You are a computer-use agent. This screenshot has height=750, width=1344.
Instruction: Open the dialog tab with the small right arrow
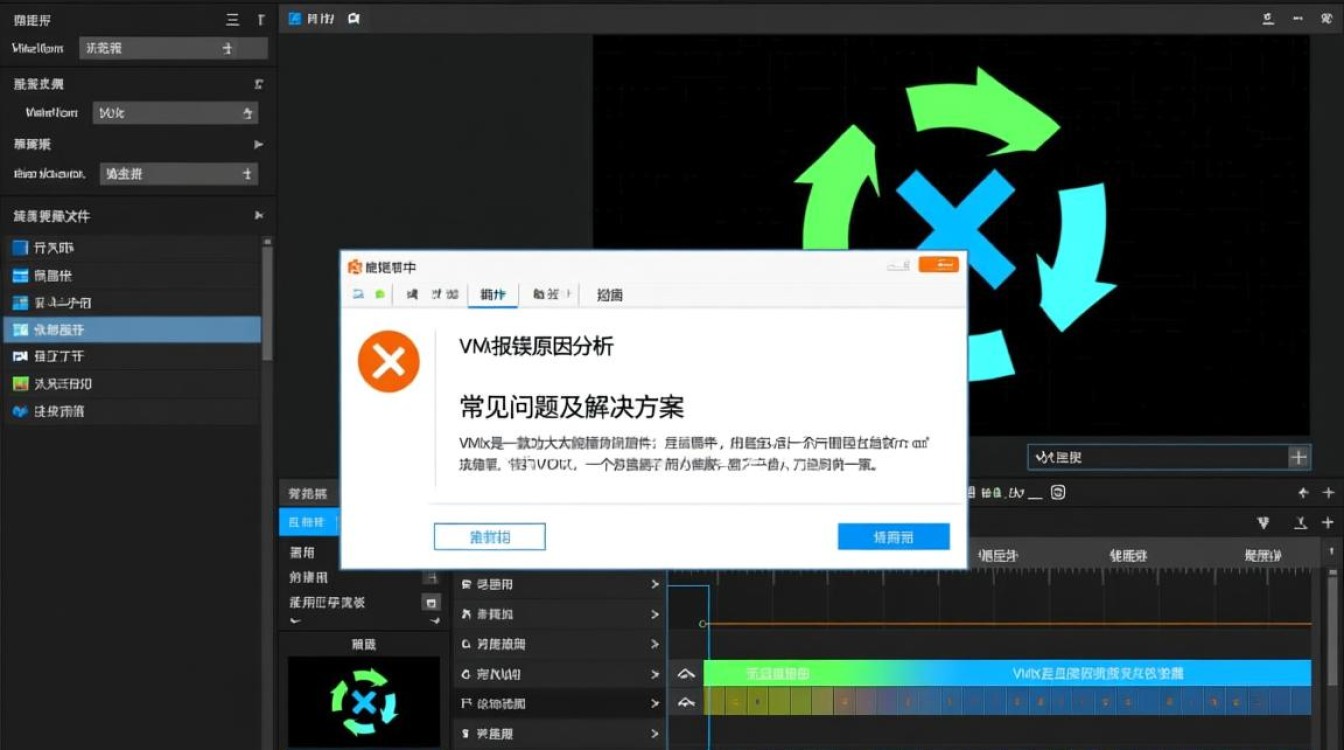(553, 294)
